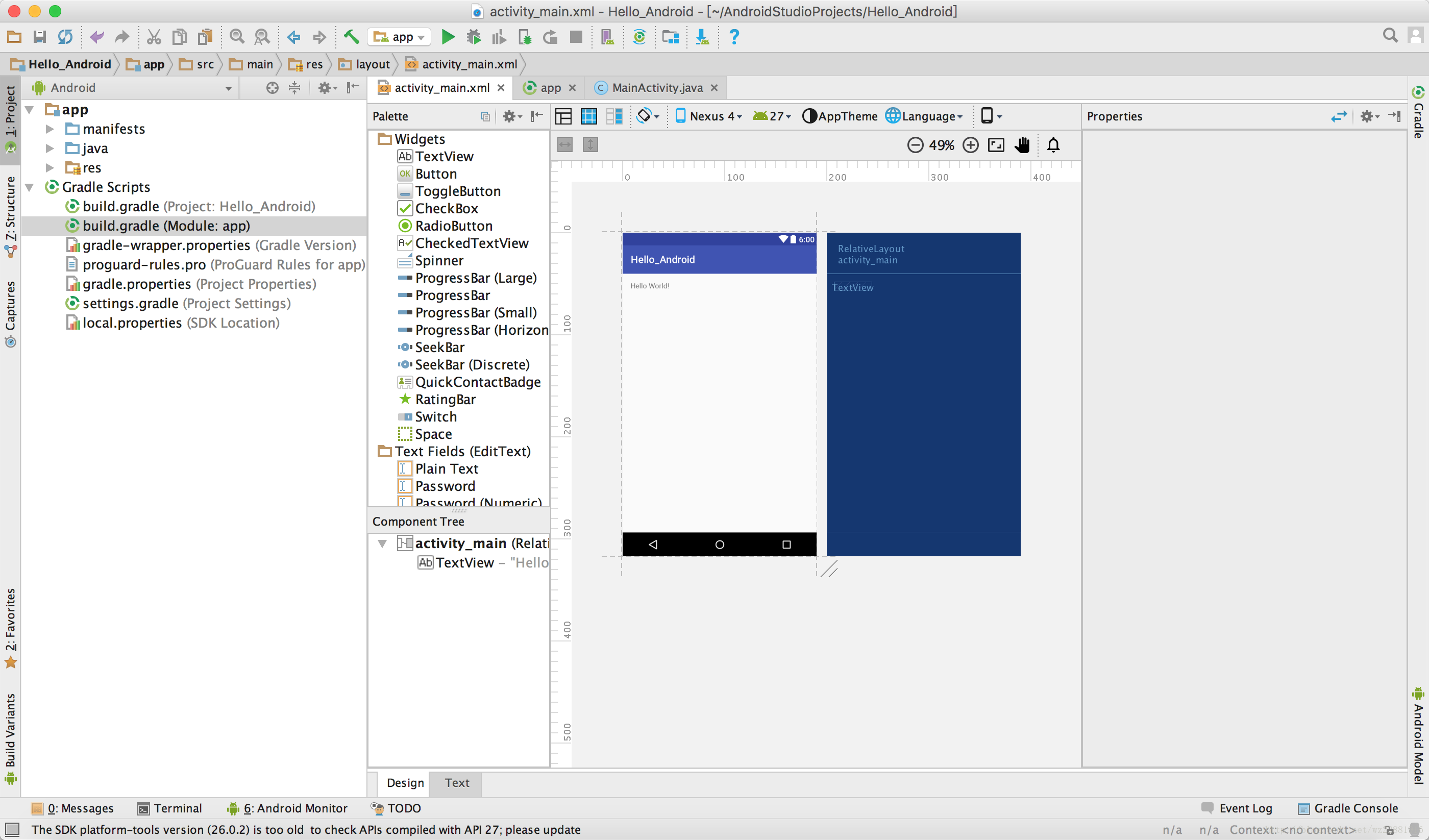Select the Pan hand tool in designer

point(1022,145)
